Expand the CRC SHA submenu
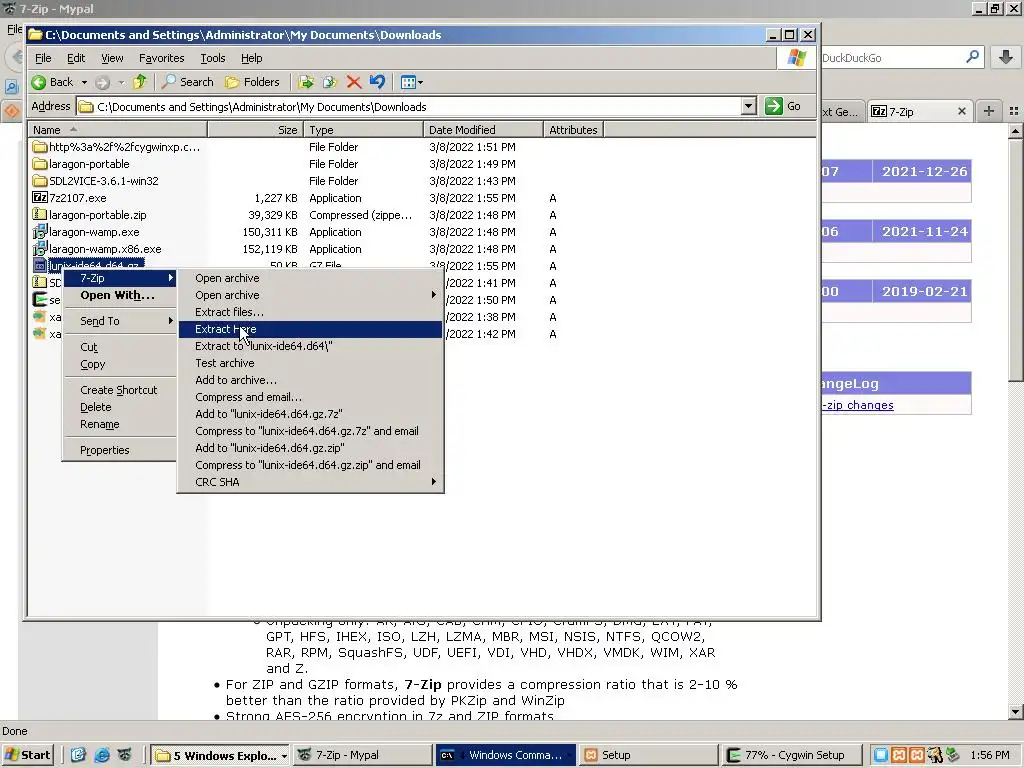The height and width of the screenshot is (768, 1024). [x=310, y=482]
